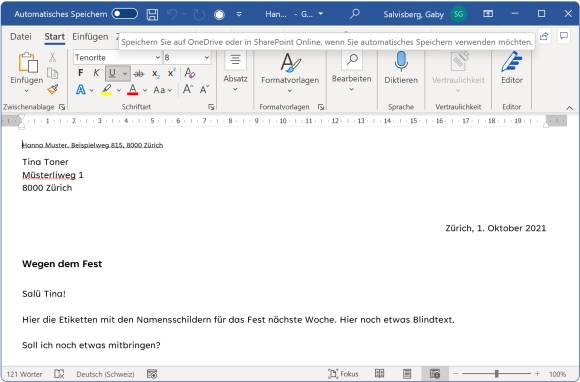Viewport: 580px width, 382px height.
Task: Toggle subscript formatting
Action: click(156, 74)
